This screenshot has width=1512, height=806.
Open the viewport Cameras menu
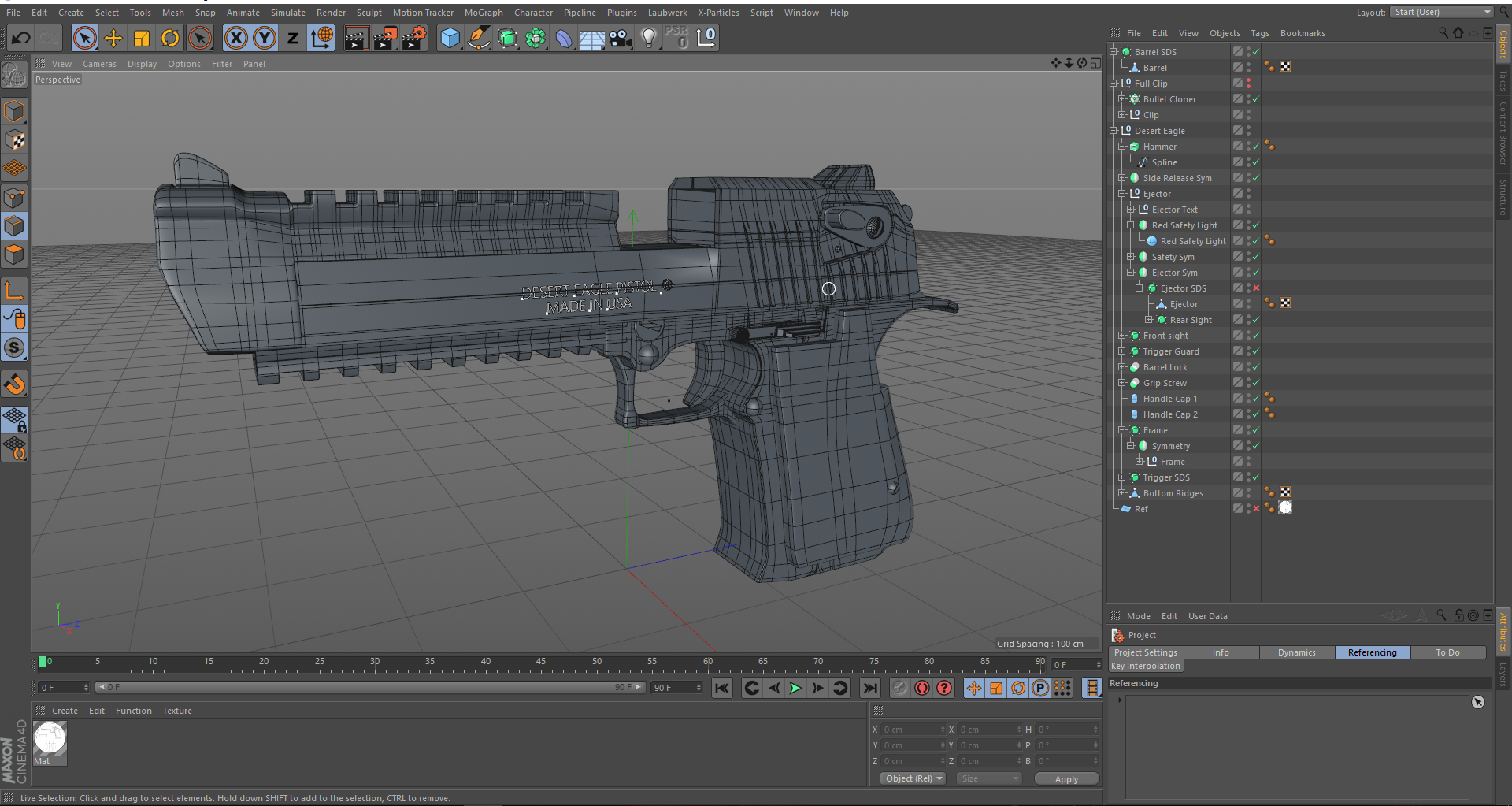pos(99,64)
